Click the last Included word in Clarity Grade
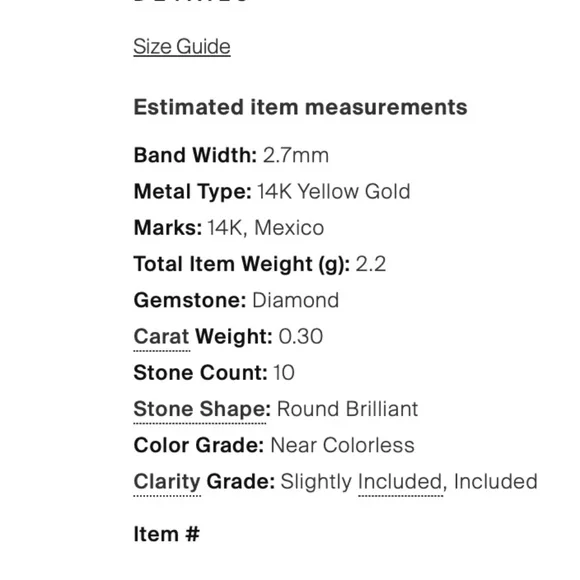This screenshot has height=580, width=580. [495, 482]
